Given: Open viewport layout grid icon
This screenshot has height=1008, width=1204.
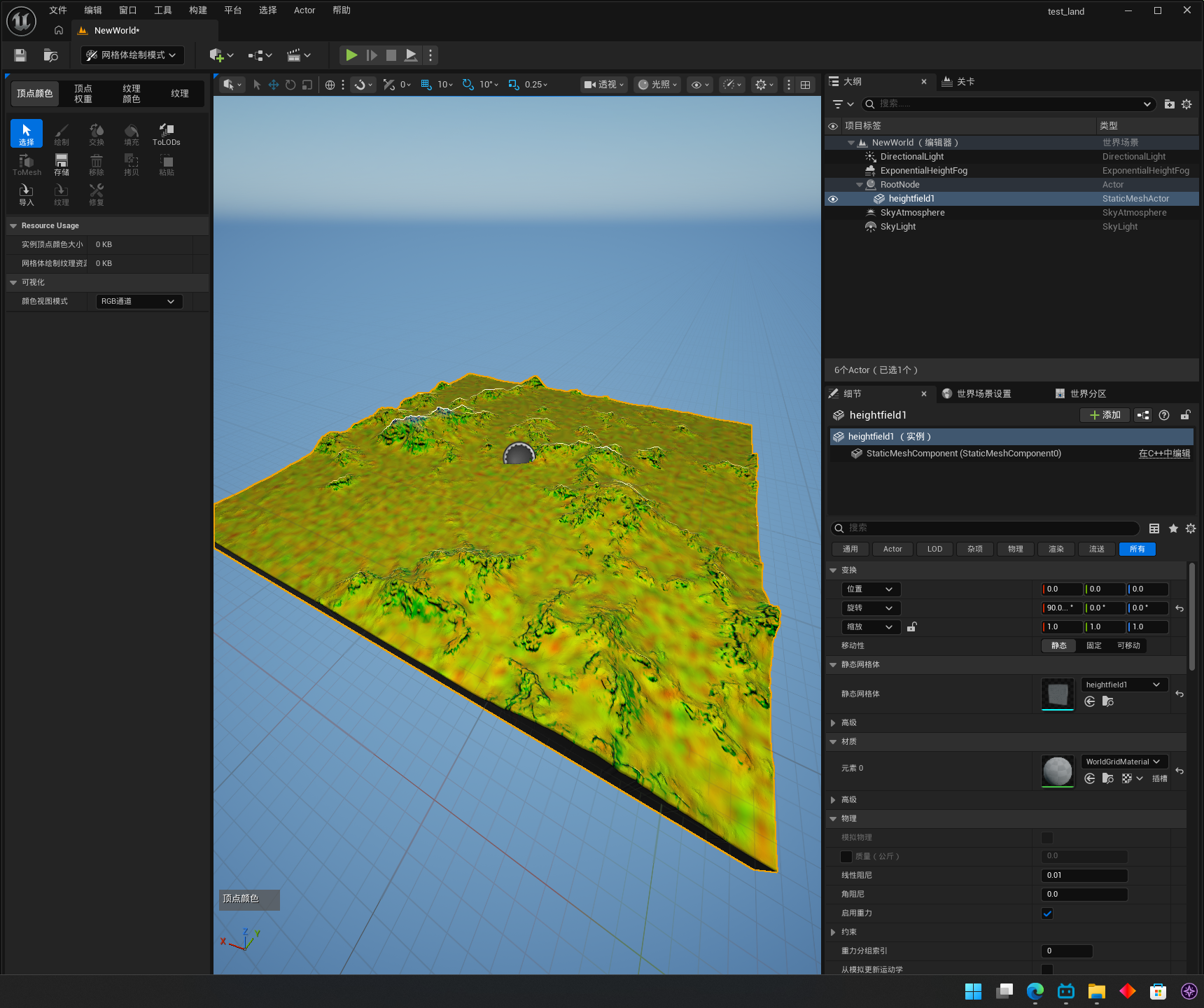Looking at the screenshot, I should [806, 85].
